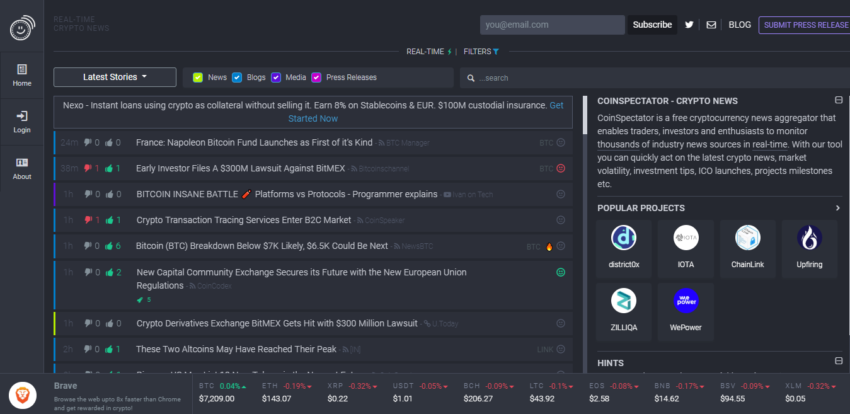
Task: Click BNB $14.62 in price ticker
Action: click(x=680, y=392)
